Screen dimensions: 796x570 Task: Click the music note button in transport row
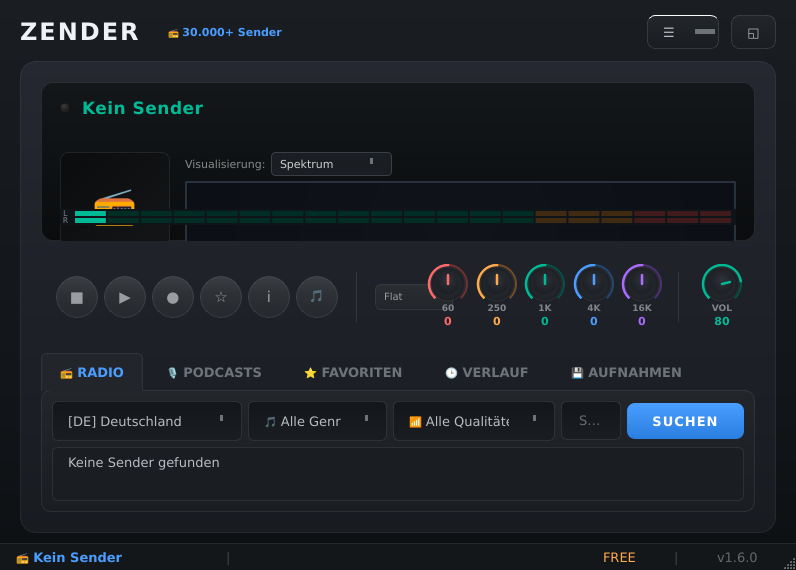point(317,297)
